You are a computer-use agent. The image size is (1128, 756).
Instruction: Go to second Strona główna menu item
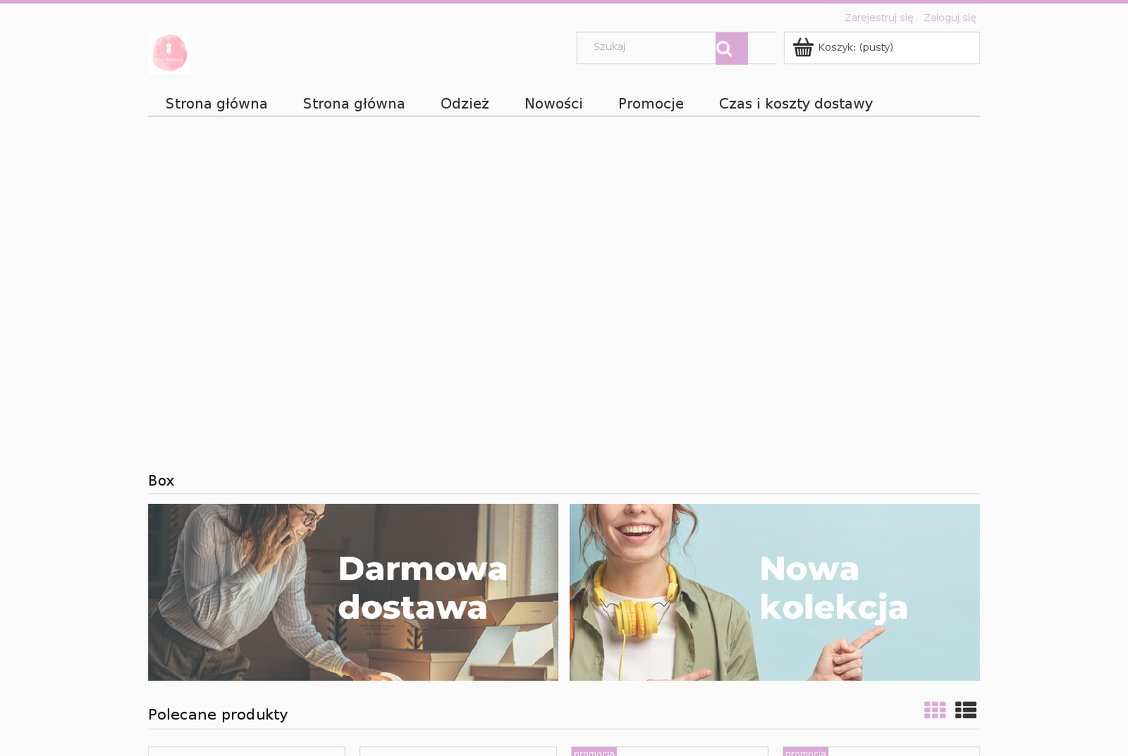353,104
